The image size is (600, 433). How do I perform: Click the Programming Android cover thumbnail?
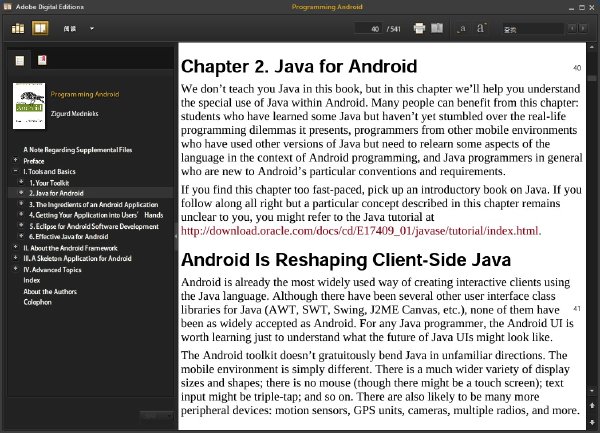pyautogui.click(x=29, y=106)
